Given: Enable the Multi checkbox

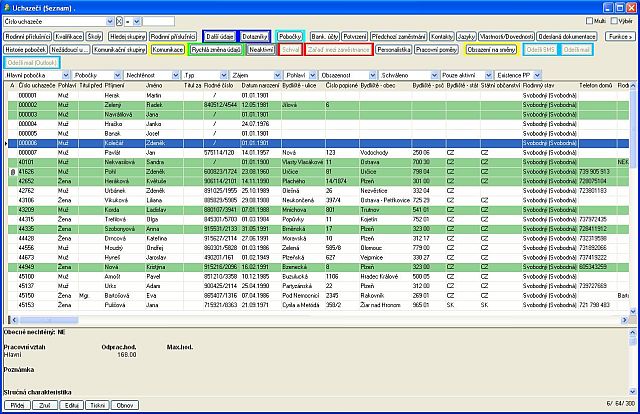Looking at the screenshot, I should (589, 21).
